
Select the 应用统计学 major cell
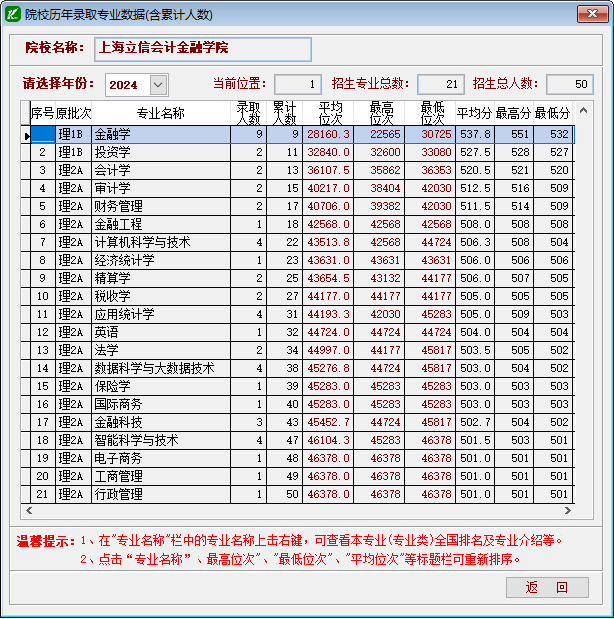[x=161, y=315]
